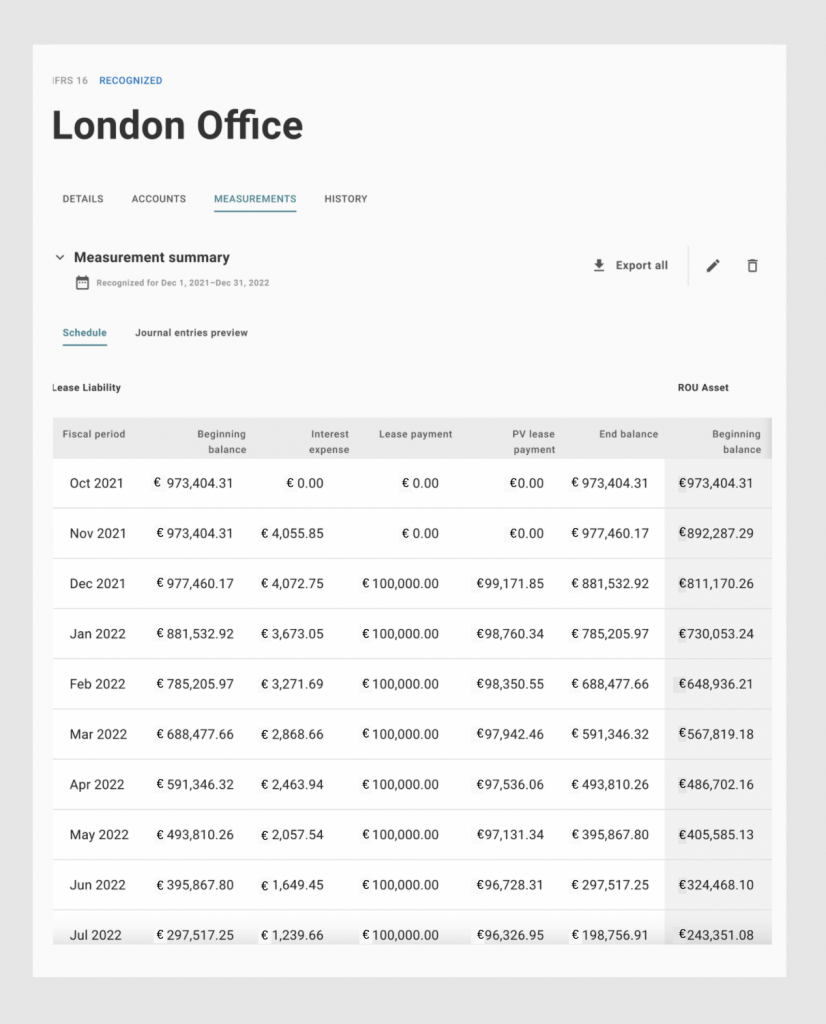This screenshot has width=826, height=1024.
Task: Open the Accounts tab
Action: (x=159, y=199)
